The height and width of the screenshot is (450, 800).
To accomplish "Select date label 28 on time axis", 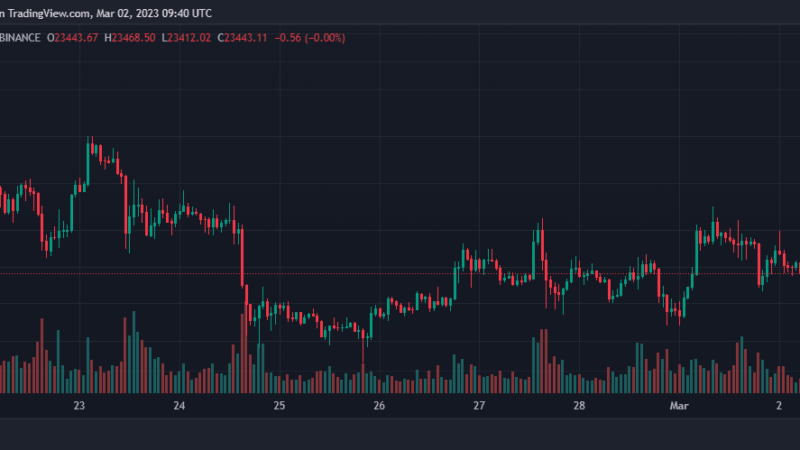I will 579,406.
